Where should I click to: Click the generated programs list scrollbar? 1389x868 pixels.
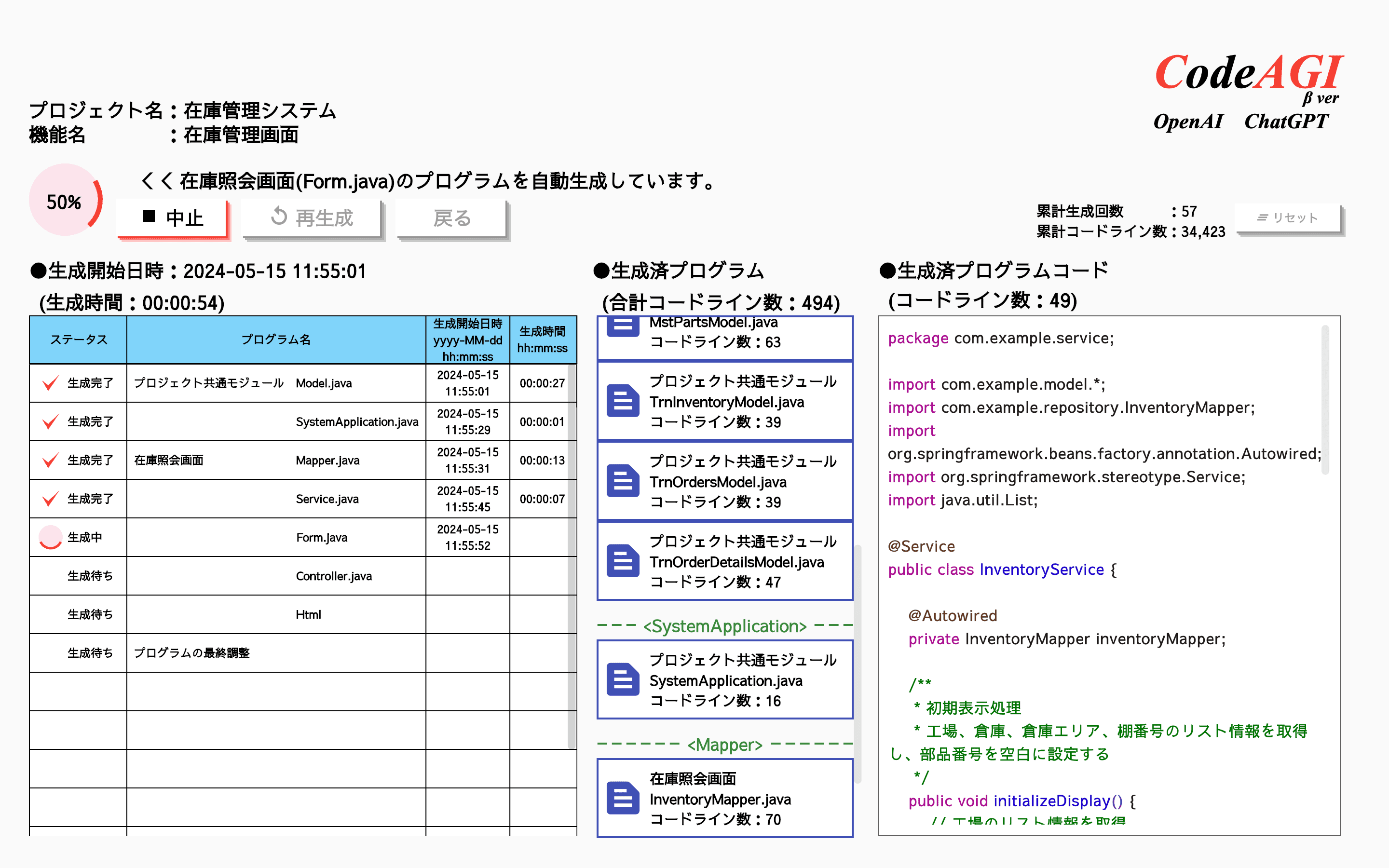tap(858, 663)
